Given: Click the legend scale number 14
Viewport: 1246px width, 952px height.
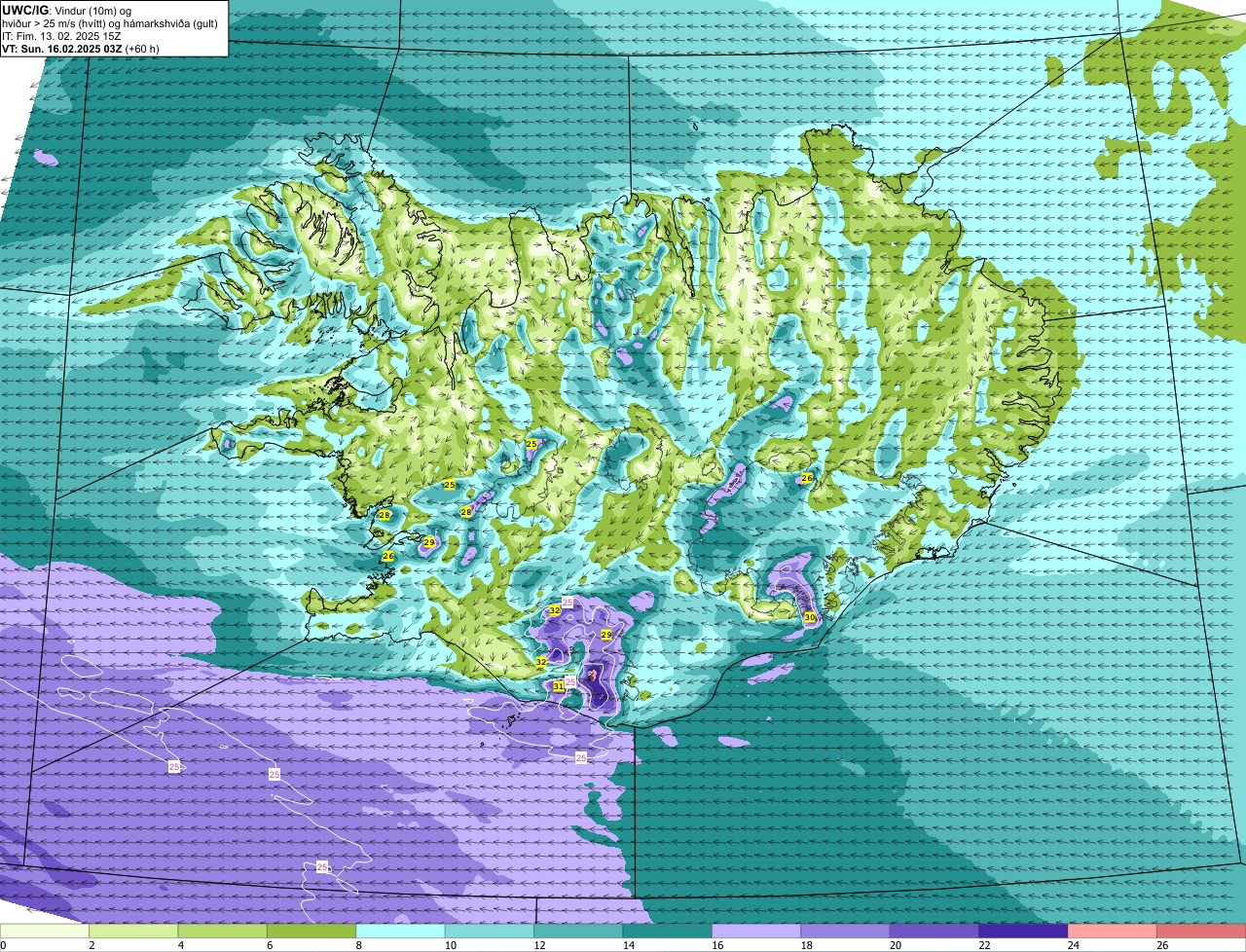Looking at the screenshot, I should click(628, 945).
